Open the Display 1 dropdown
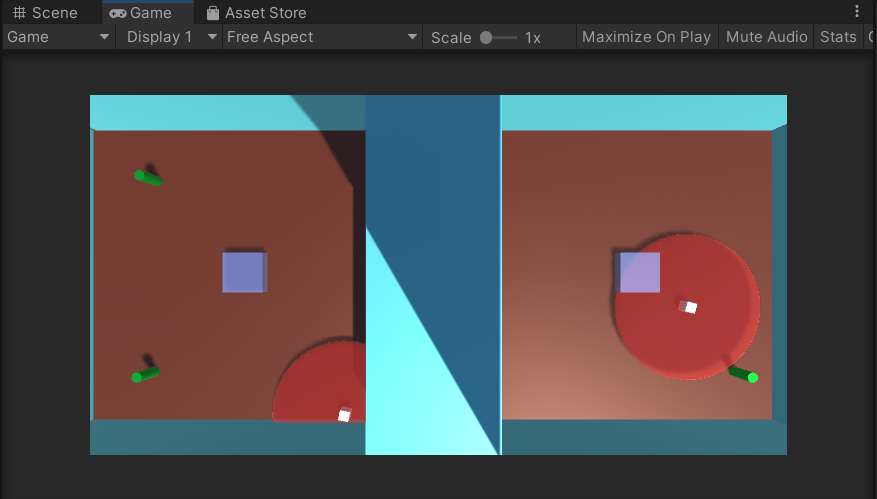The height and width of the screenshot is (499, 877). click(x=169, y=37)
